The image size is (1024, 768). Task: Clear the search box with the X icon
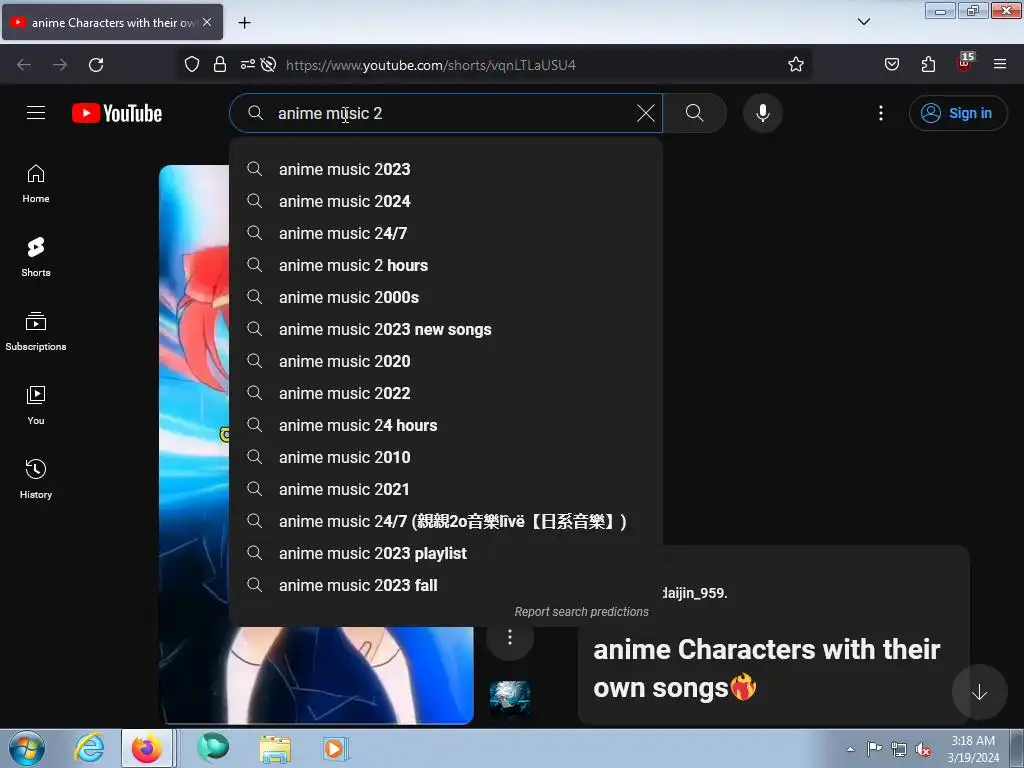click(645, 113)
